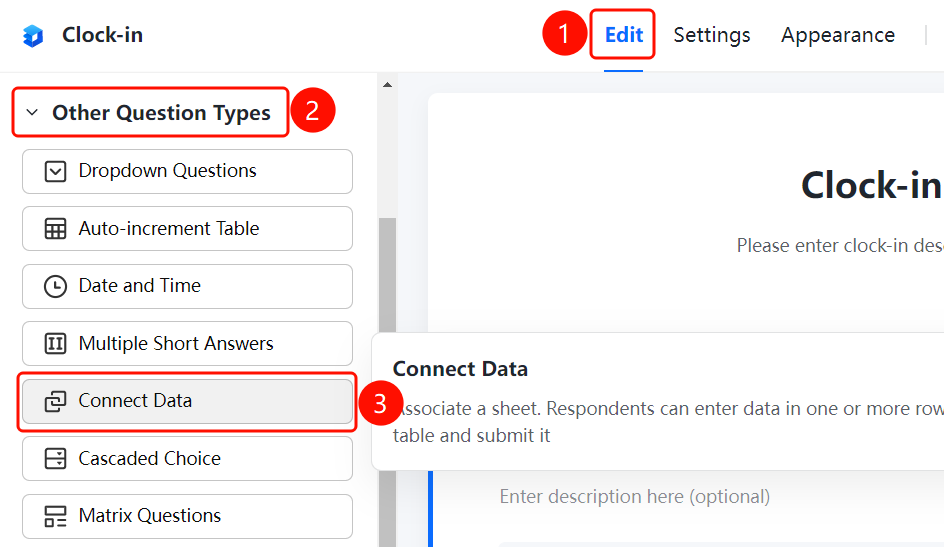Add a Cascaded Choice question
944x547 pixels.
coord(187,459)
